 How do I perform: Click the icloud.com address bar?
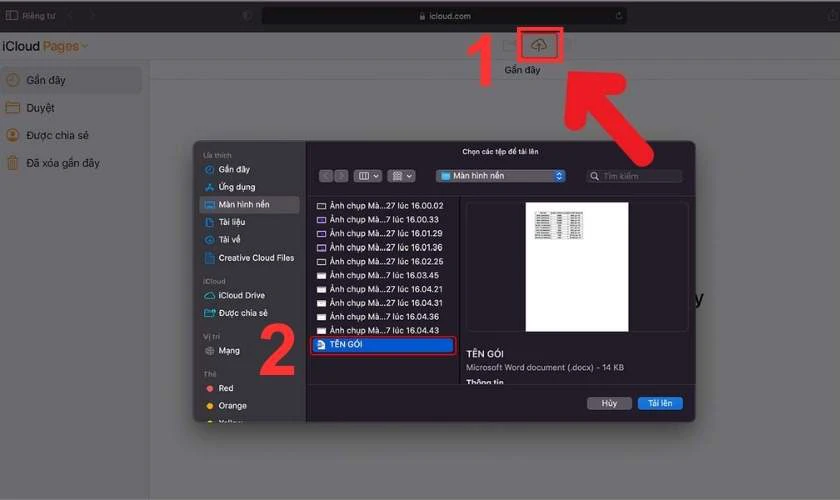[x=444, y=16]
